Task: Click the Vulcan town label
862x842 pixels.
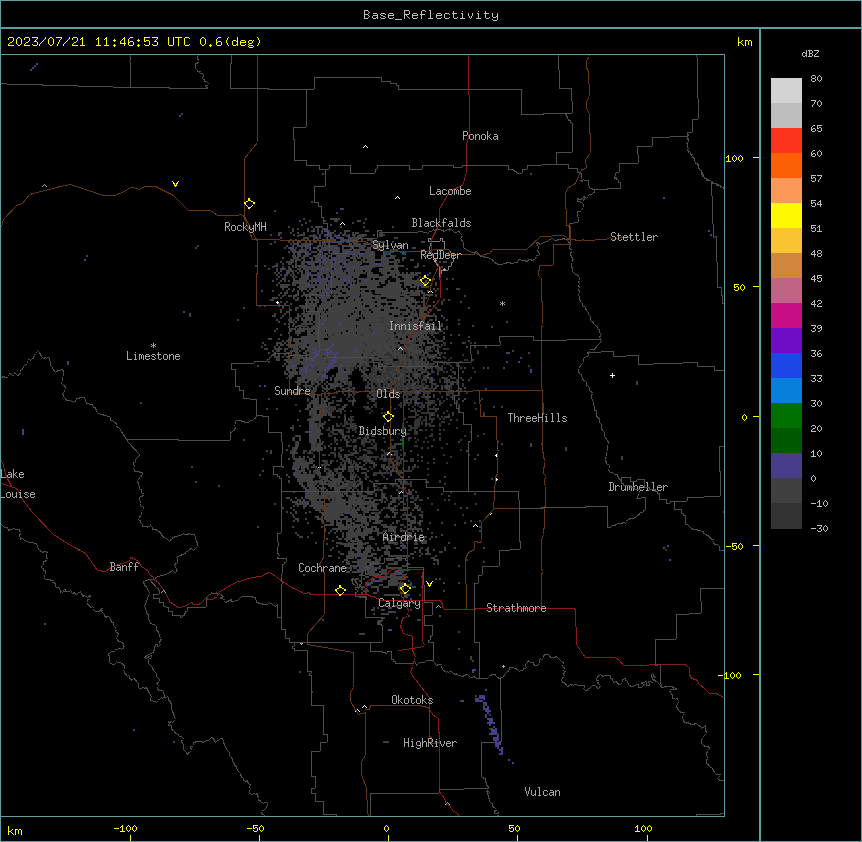Action: 542,792
